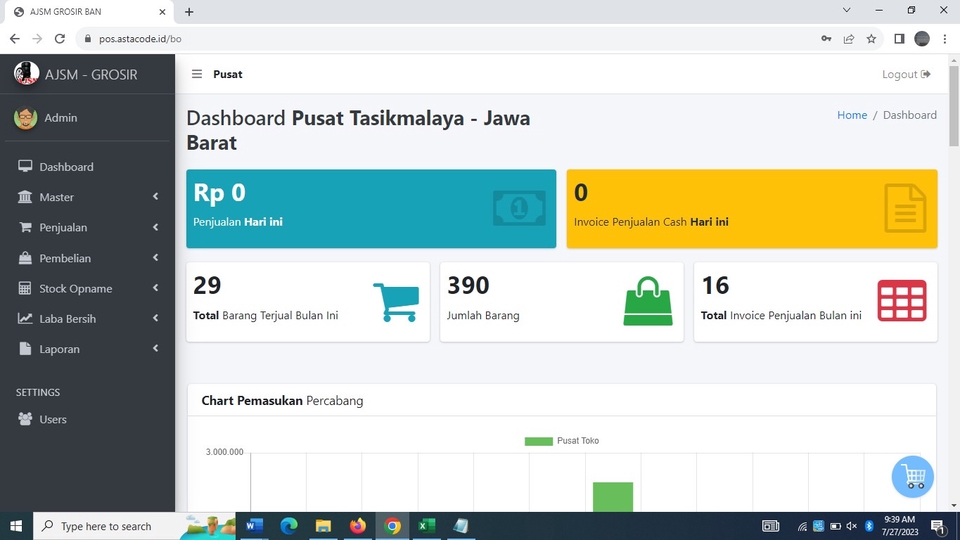The height and width of the screenshot is (540, 960).
Task: Click the Penjualan cart icon in sidebar
Action: (25, 227)
